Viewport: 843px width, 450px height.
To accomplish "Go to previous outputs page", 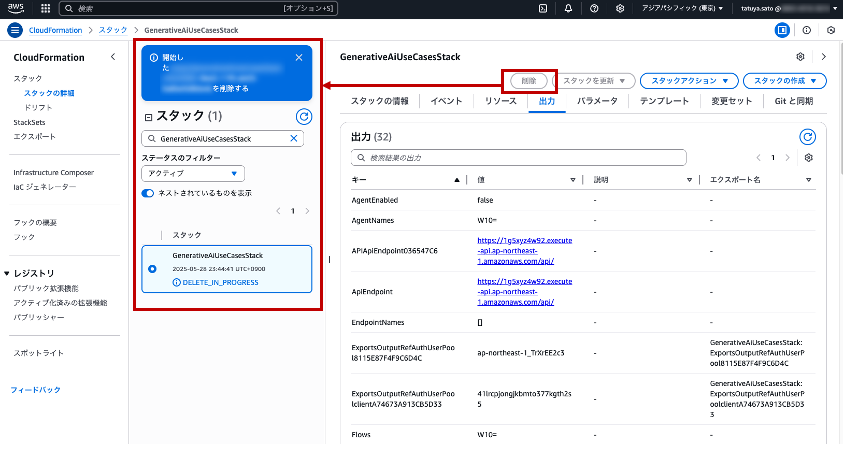I will point(759,158).
